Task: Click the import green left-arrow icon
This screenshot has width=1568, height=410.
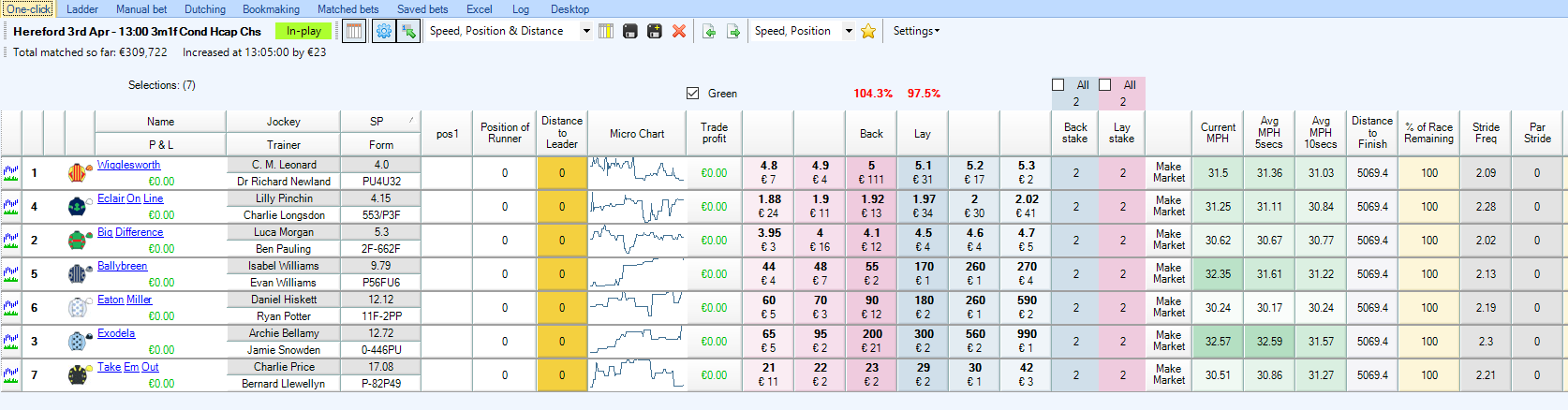Action: pyautogui.click(x=709, y=31)
